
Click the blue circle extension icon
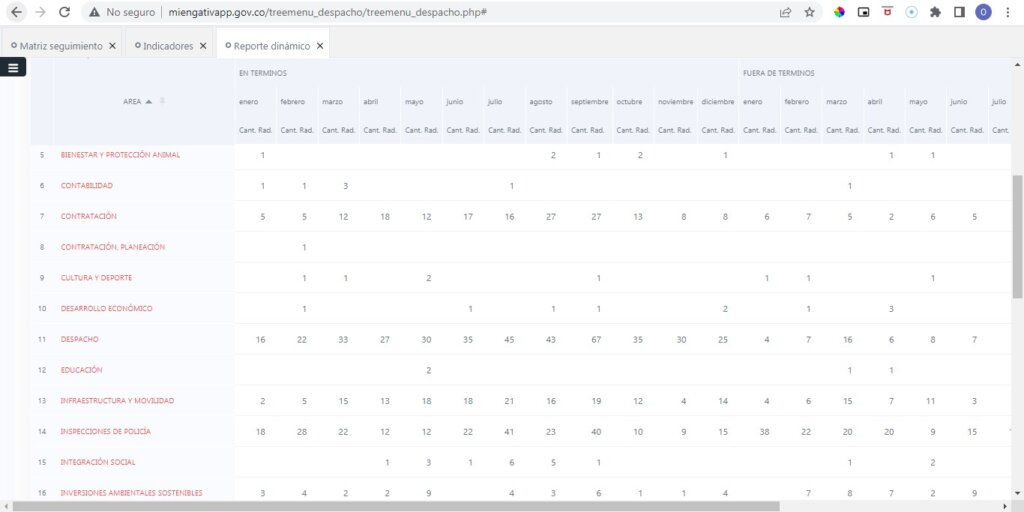tap(911, 12)
